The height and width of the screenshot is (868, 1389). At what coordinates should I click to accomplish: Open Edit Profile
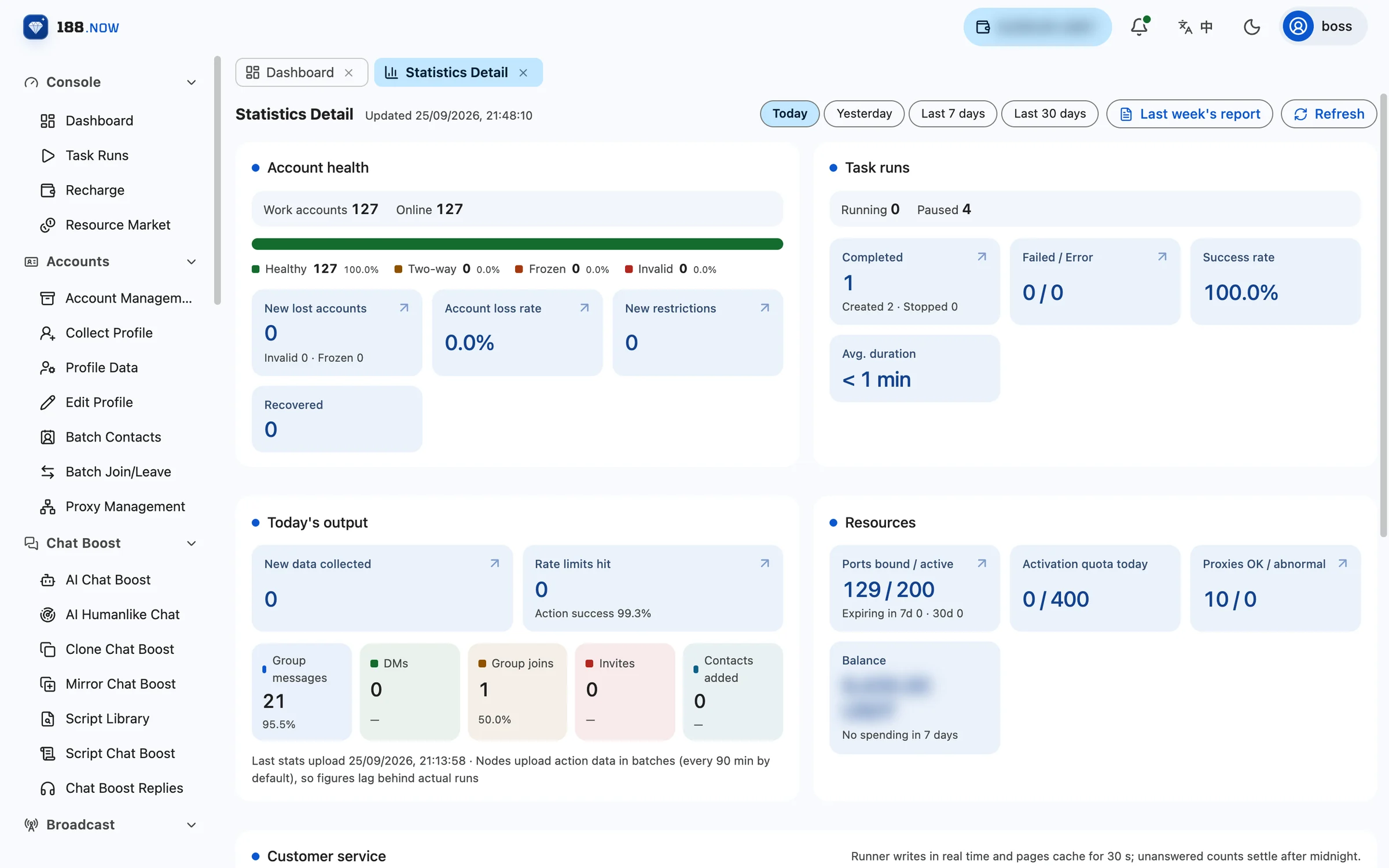pos(99,402)
